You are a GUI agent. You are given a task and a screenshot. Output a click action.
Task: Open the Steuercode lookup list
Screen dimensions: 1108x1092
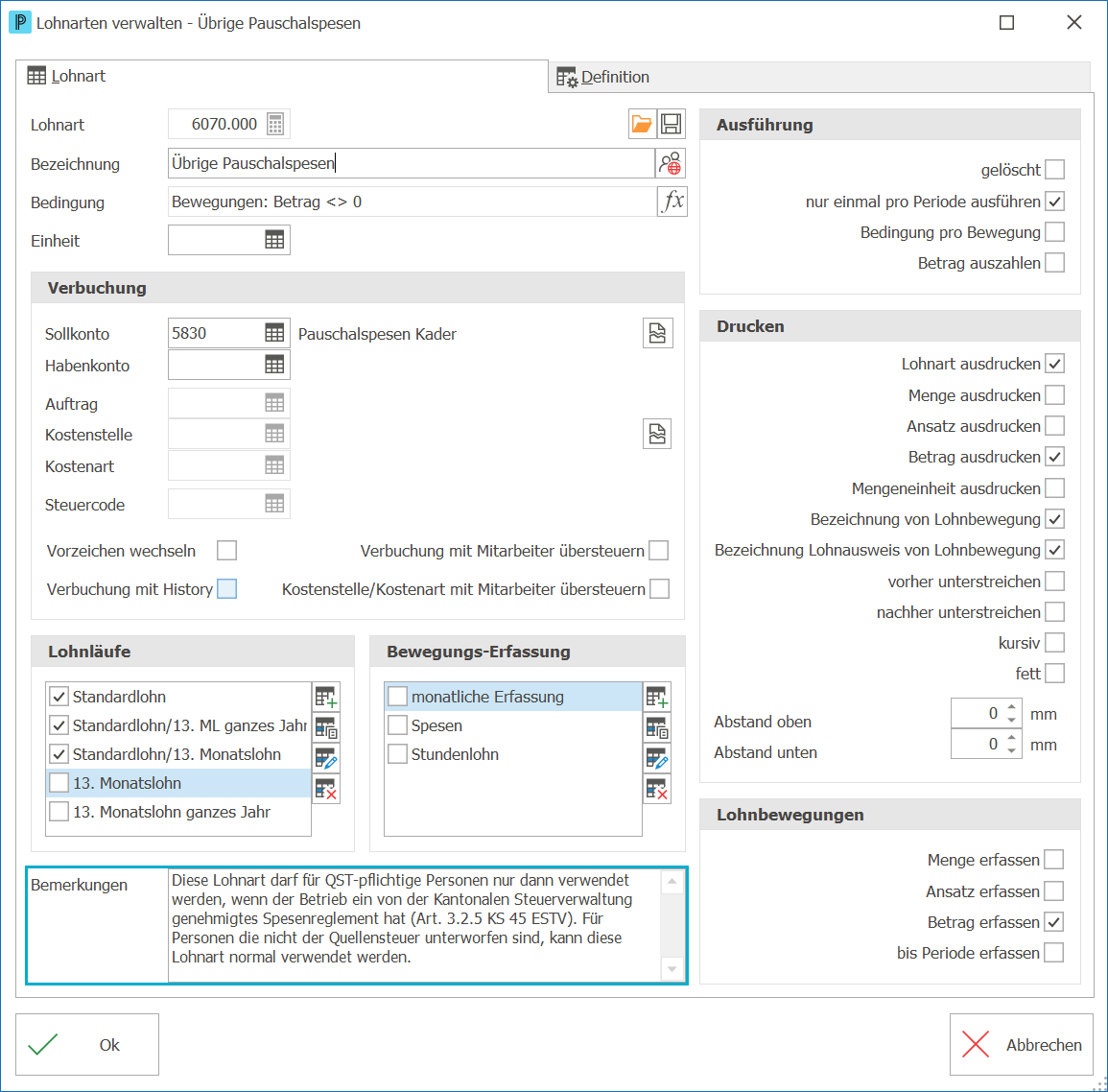275,505
